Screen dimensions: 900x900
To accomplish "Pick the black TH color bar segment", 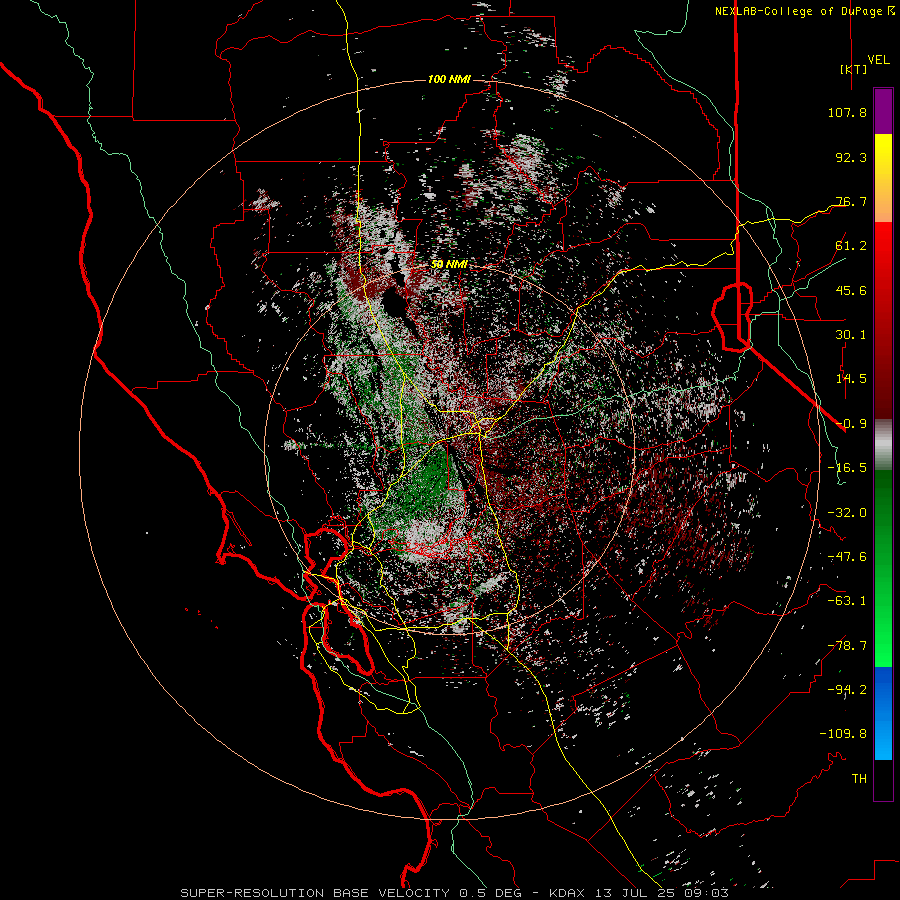I will coord(883,779).
